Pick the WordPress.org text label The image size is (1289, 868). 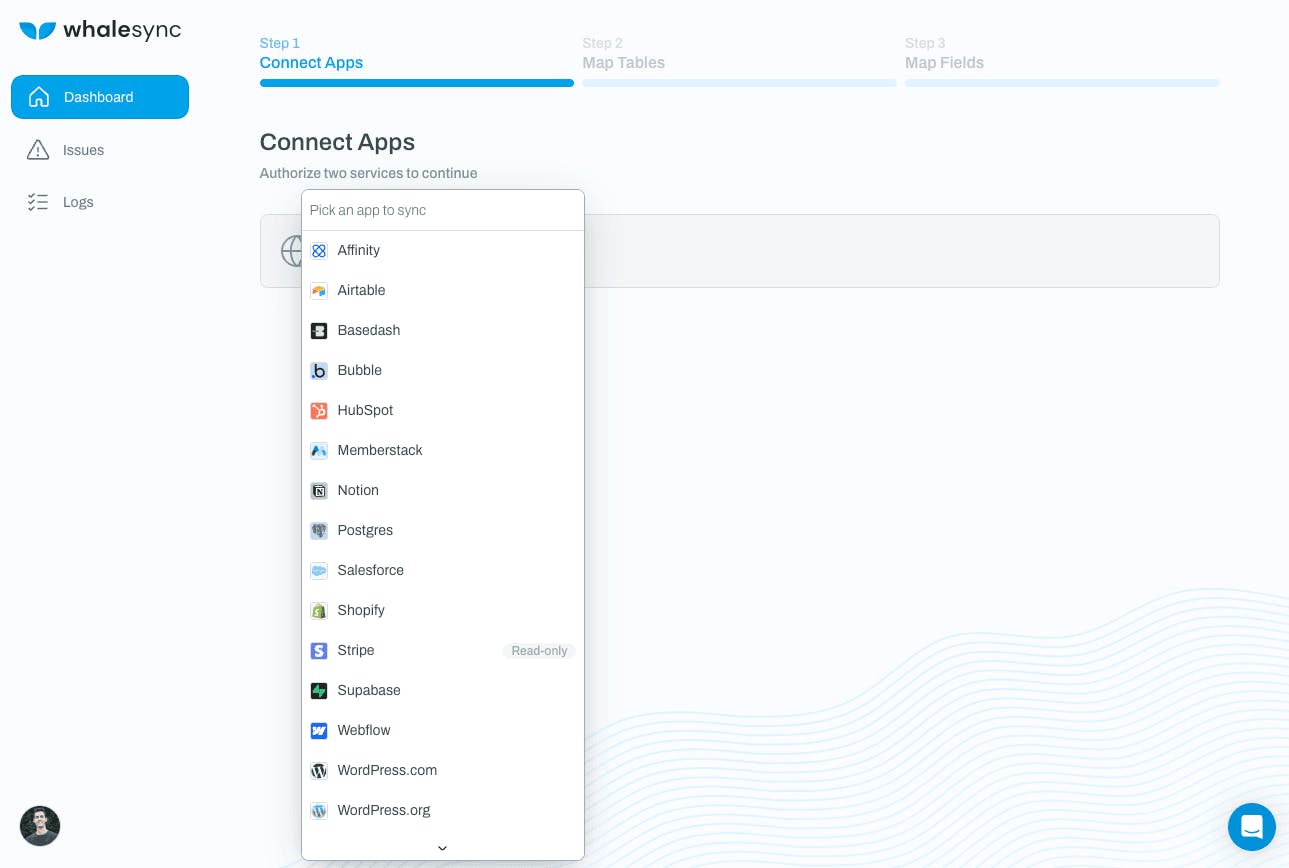point(384,810)
